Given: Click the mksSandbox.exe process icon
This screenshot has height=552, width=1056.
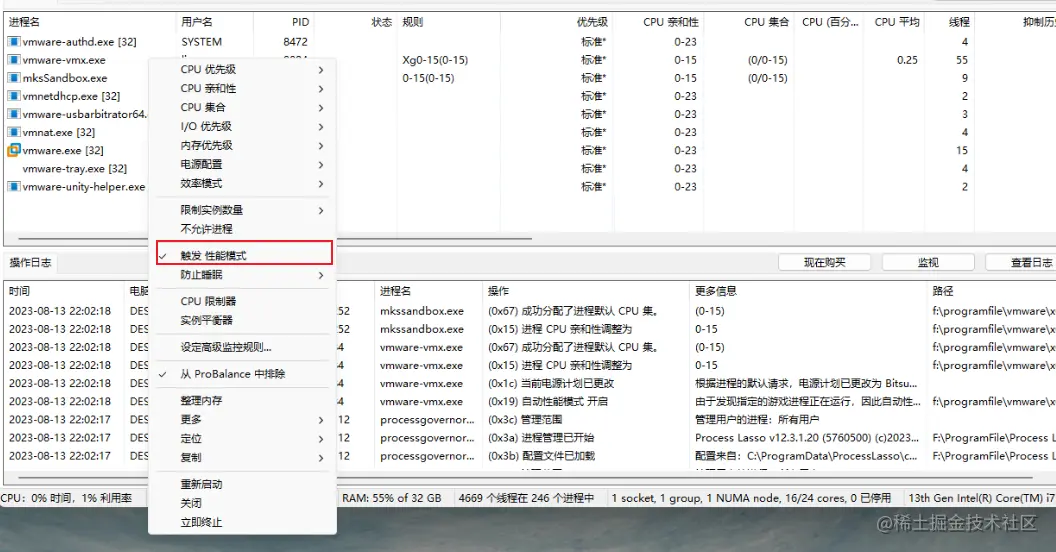Looking at the screenshot, I should click(13, 78).
